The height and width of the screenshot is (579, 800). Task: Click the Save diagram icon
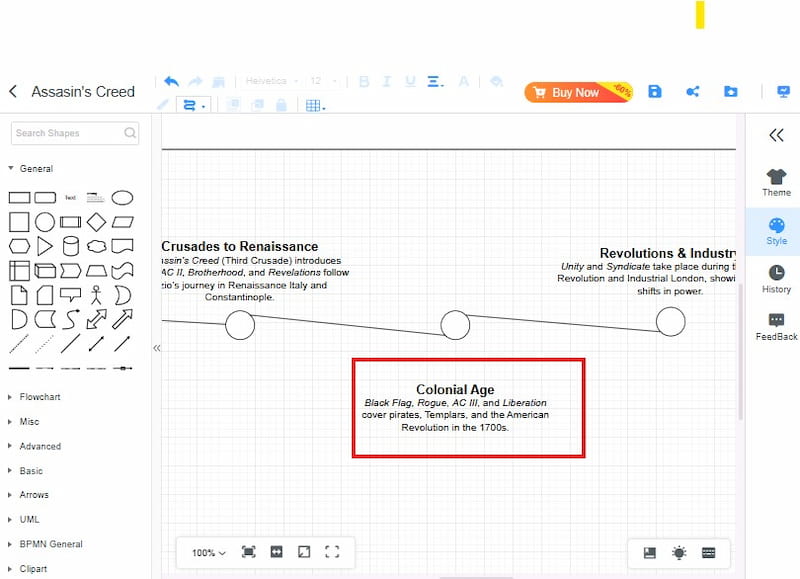655,92
